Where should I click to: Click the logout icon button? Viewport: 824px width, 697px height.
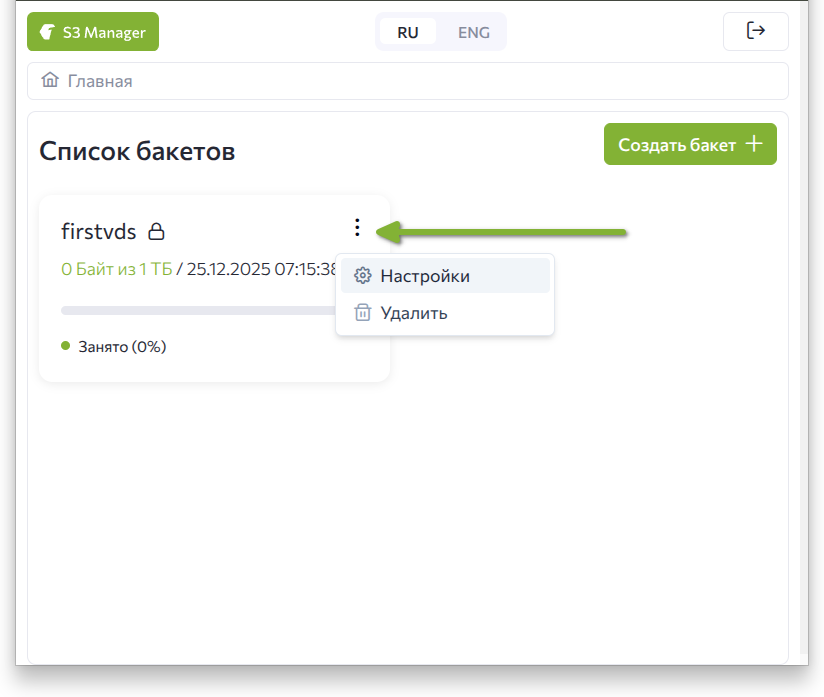[755, 31]
